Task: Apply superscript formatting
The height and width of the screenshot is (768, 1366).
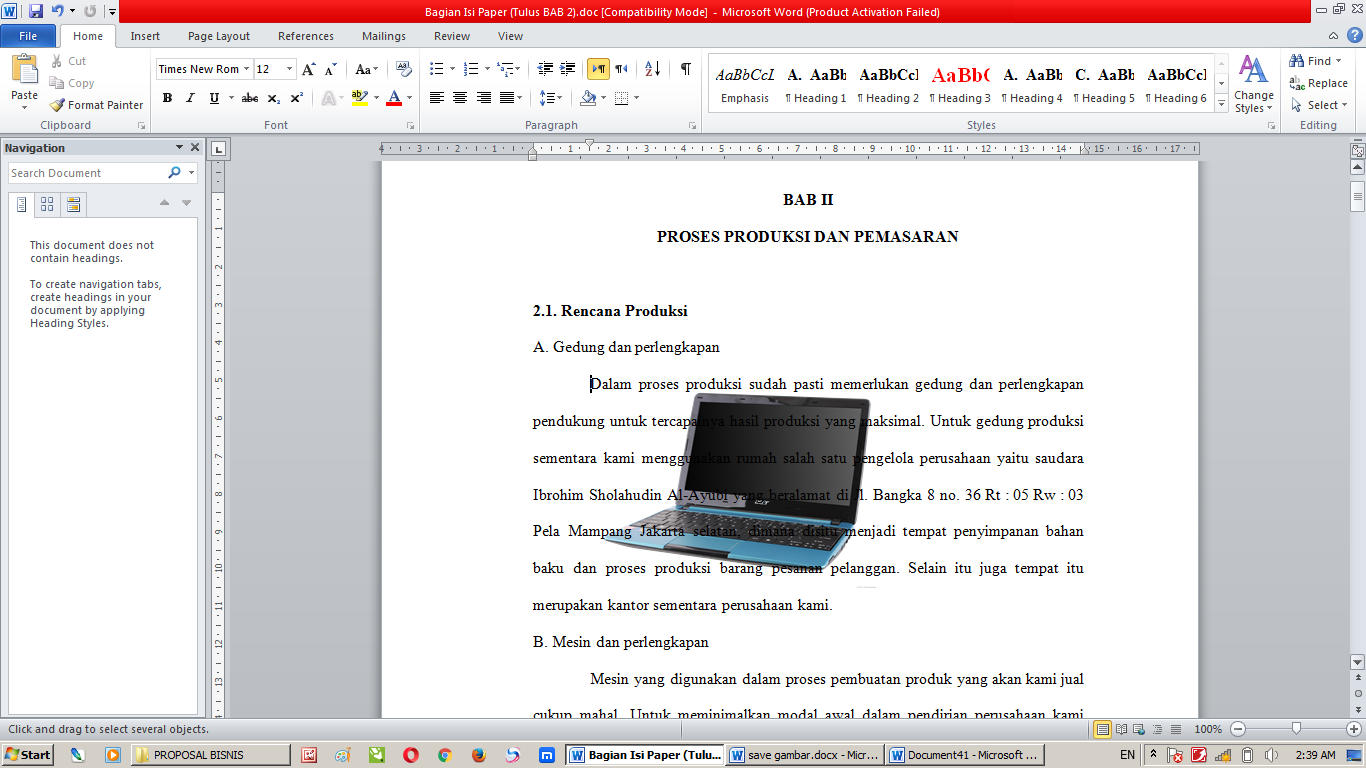Action: point(297,98)
